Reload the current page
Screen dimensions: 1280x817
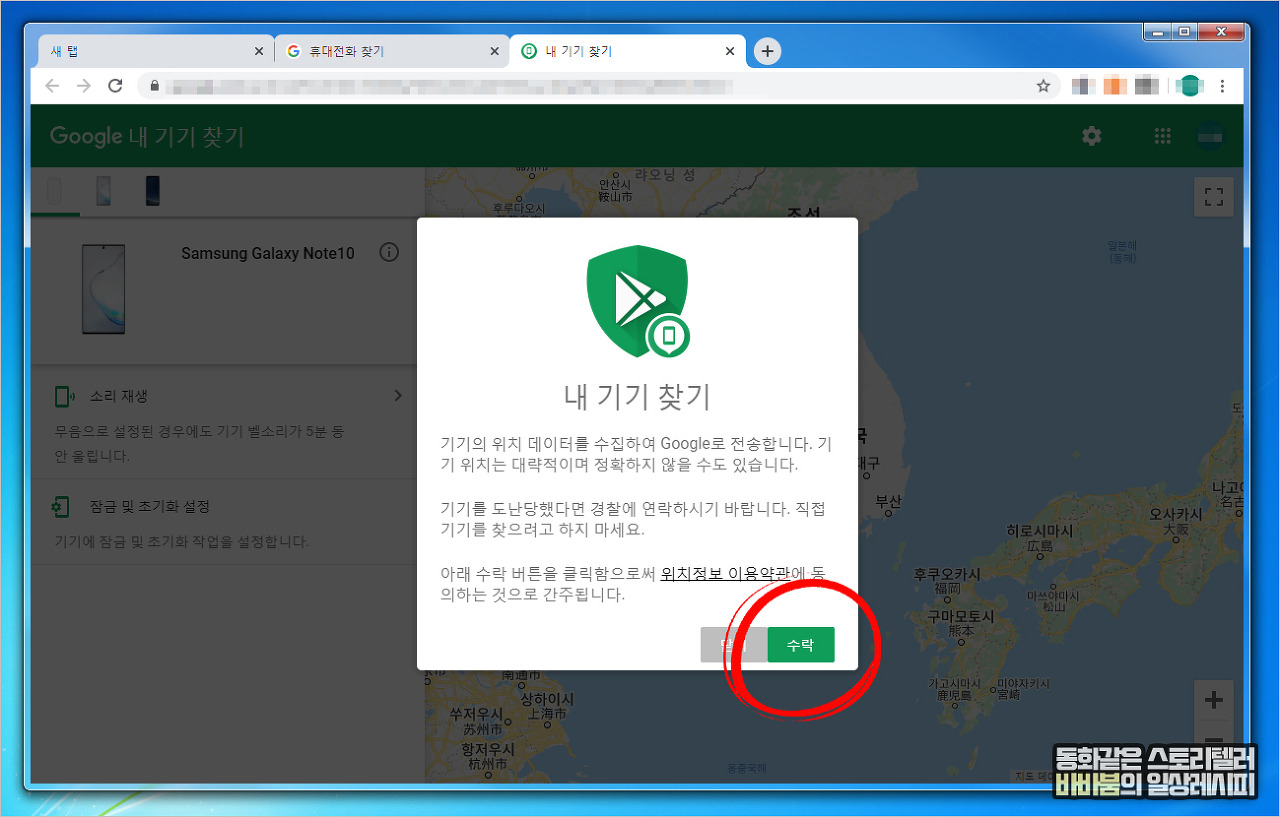pyautogui.click(x=115, y=86)
